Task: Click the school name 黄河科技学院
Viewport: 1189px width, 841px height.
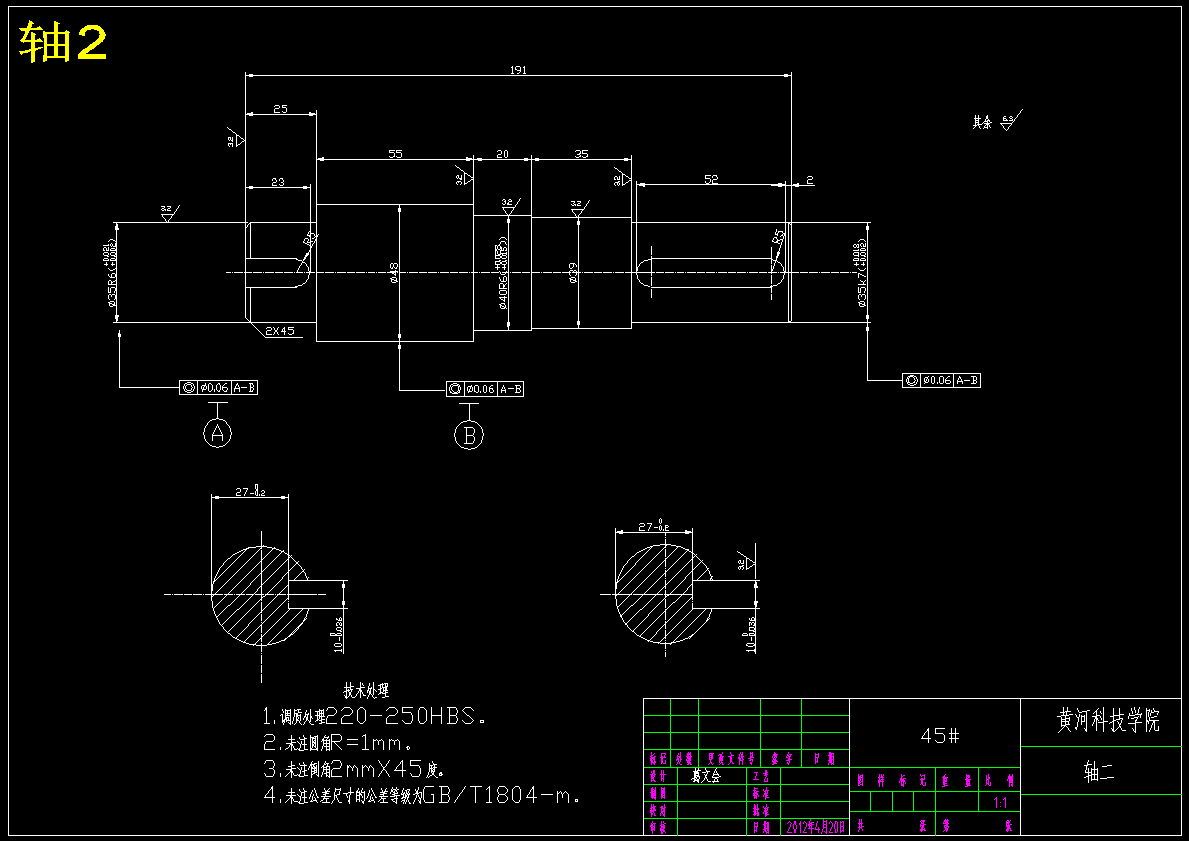Action: (x=1108, y=720)
